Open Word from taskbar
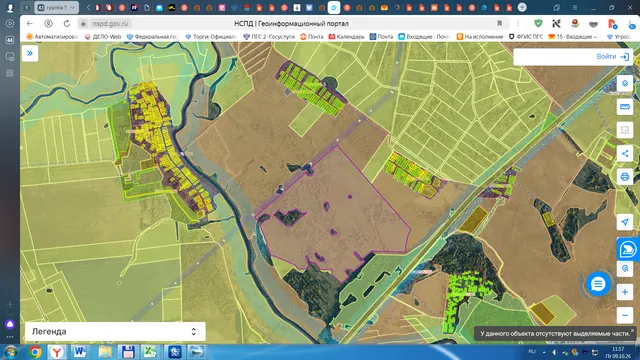The image size is (640, 360). [x=80, y=352]
